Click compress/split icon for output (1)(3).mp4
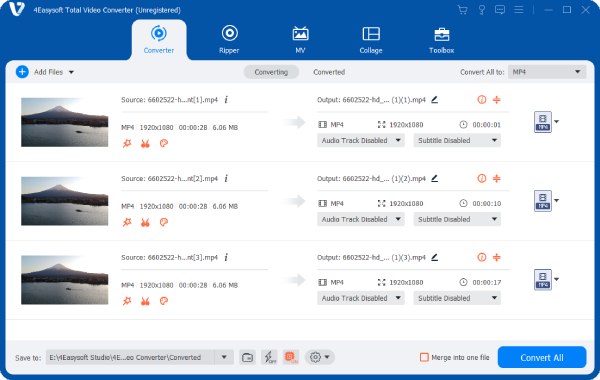 point(497,258)
